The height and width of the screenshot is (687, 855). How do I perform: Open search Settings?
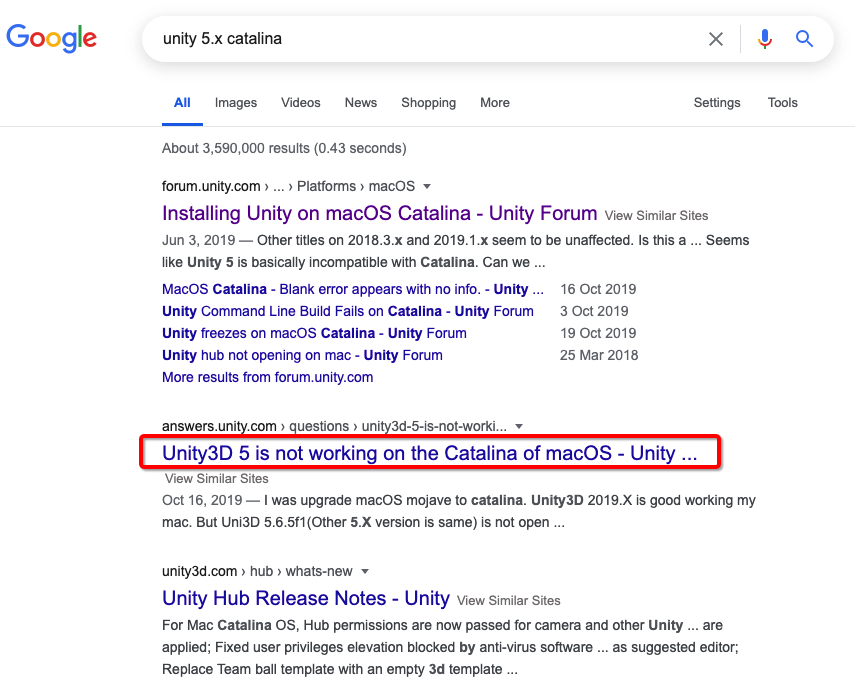(x=716, y=103)
